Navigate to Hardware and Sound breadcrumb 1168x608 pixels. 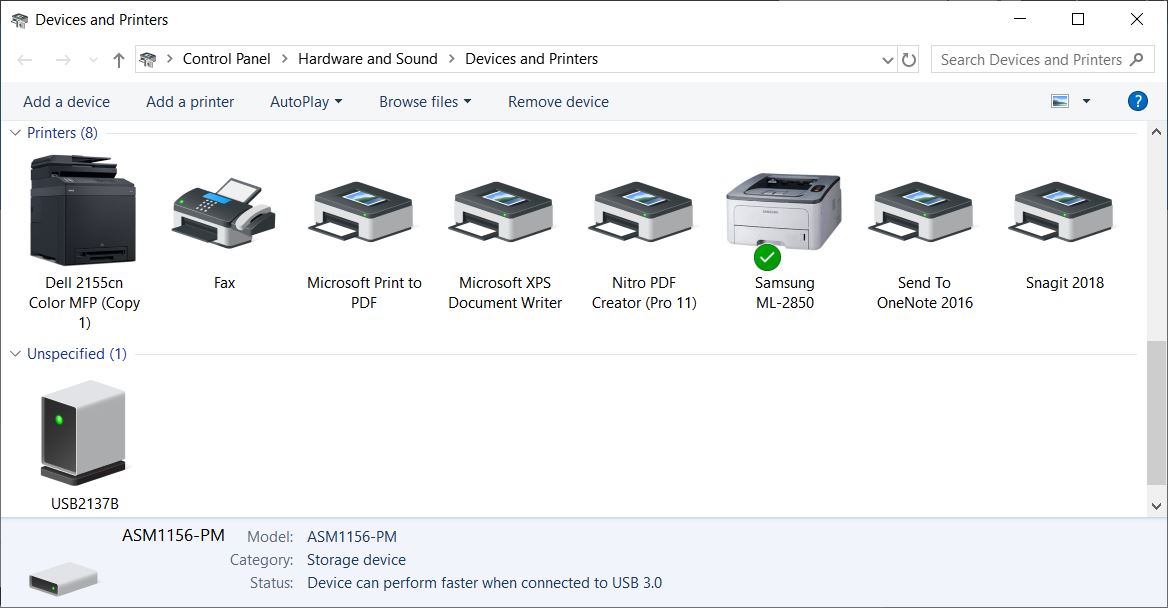click(x=367, y=59)
